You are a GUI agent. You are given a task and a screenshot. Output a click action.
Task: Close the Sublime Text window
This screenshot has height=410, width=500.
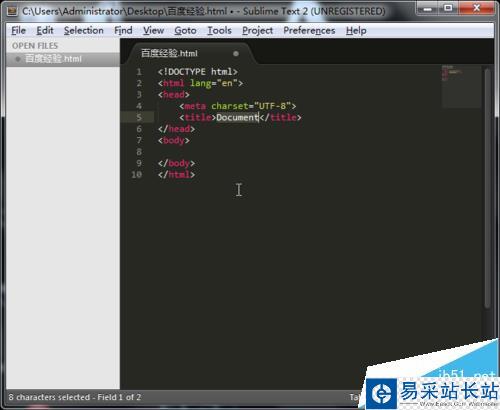pyautogui.click(x=477, y=8)
